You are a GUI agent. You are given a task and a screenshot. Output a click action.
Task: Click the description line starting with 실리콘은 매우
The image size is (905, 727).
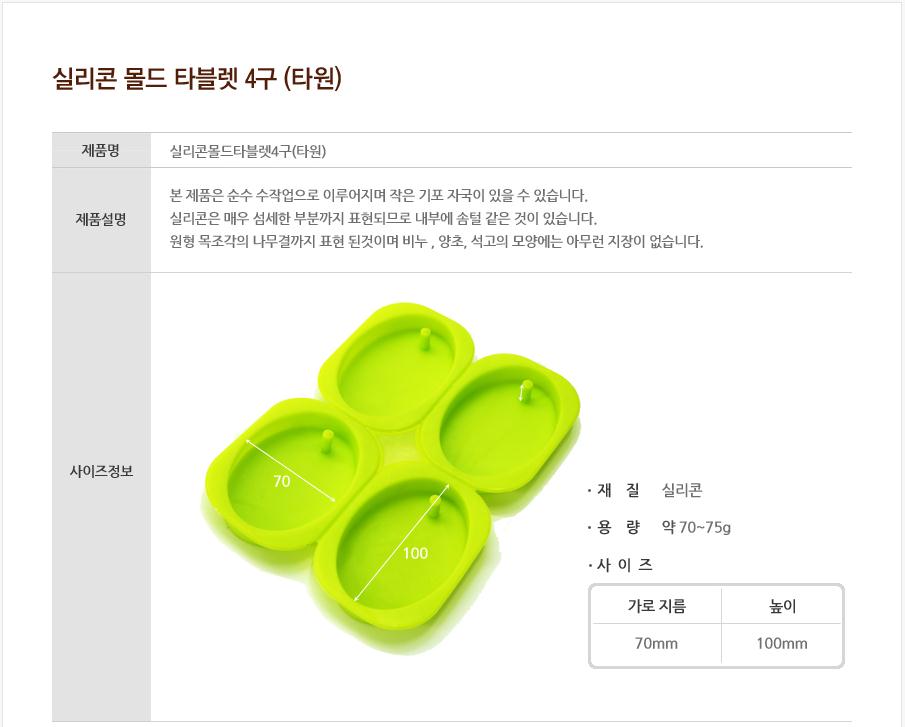[383, 218]
